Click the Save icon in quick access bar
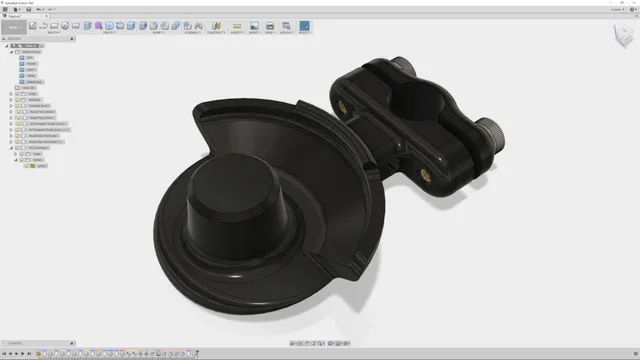This screenshot has height=360, width=640. [x=28, y=9]
